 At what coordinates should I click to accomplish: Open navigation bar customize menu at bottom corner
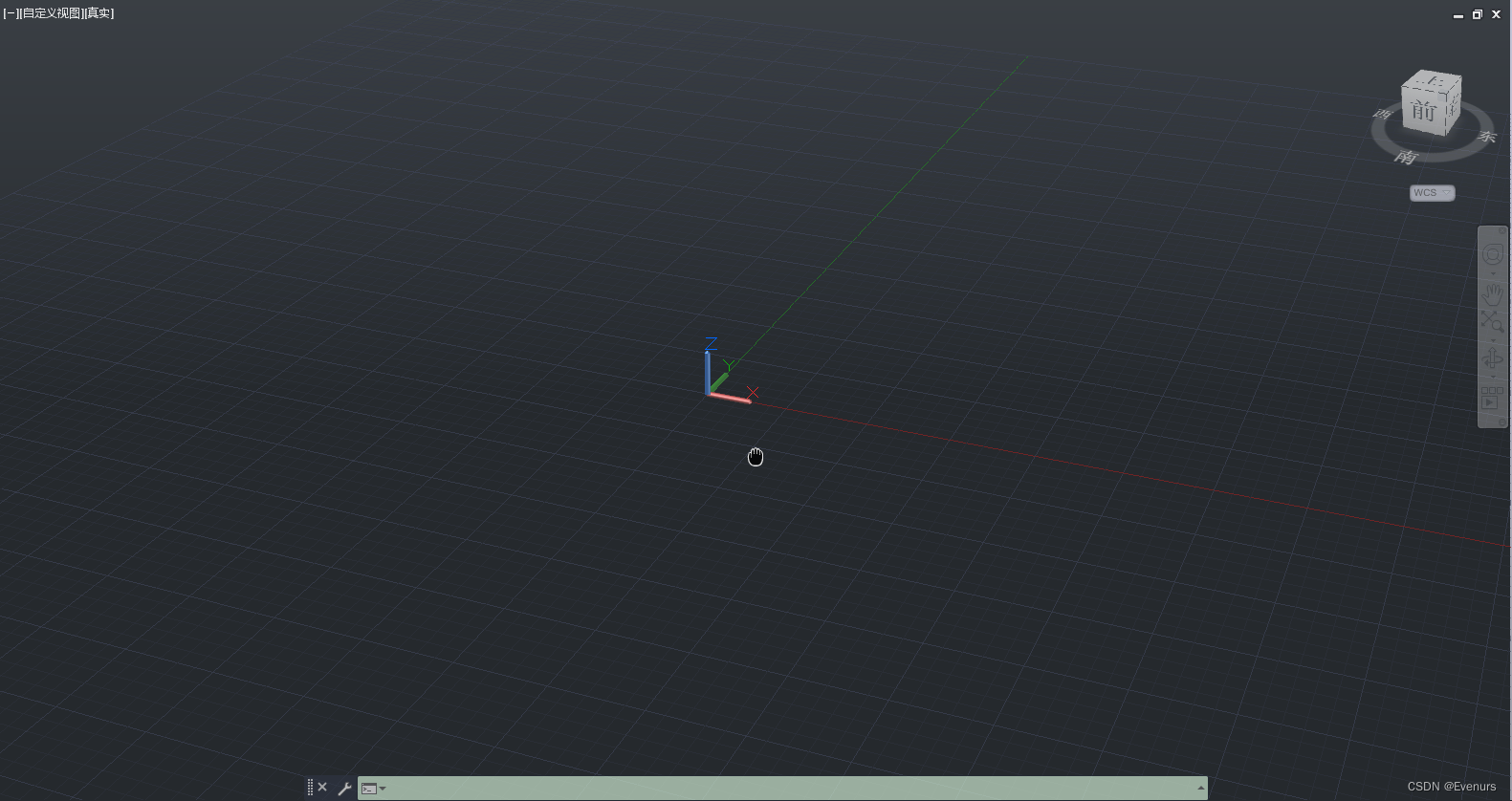(1502, 422)
